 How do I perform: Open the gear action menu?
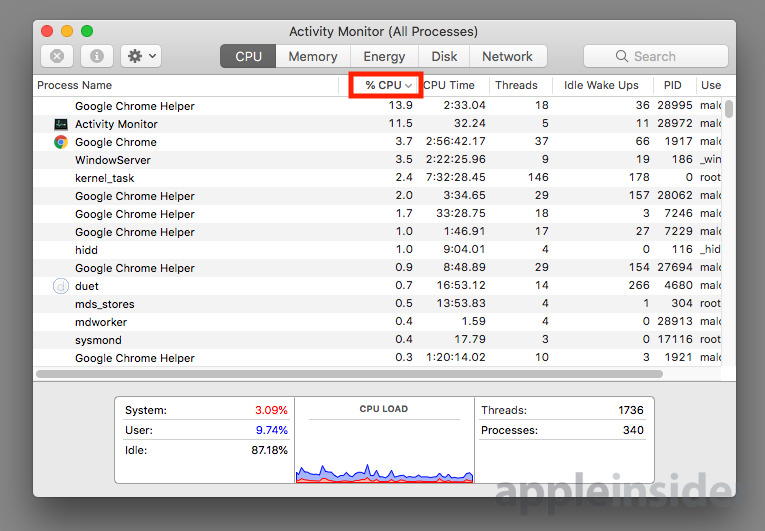pyautogui.click(x=141, y=56)
